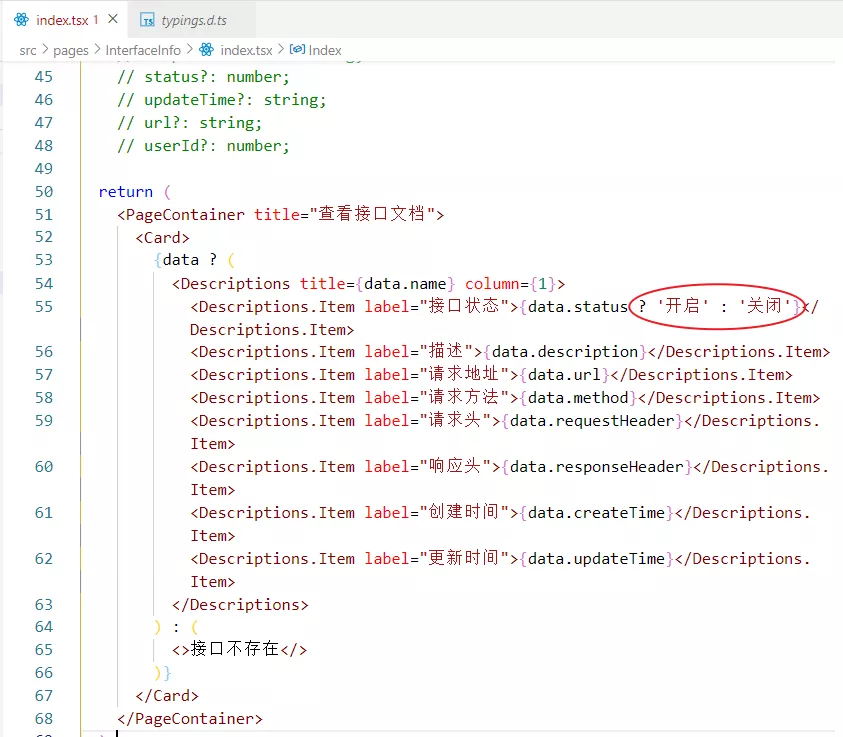Click 'data.updateTime' on line 62

coord(596,559)
